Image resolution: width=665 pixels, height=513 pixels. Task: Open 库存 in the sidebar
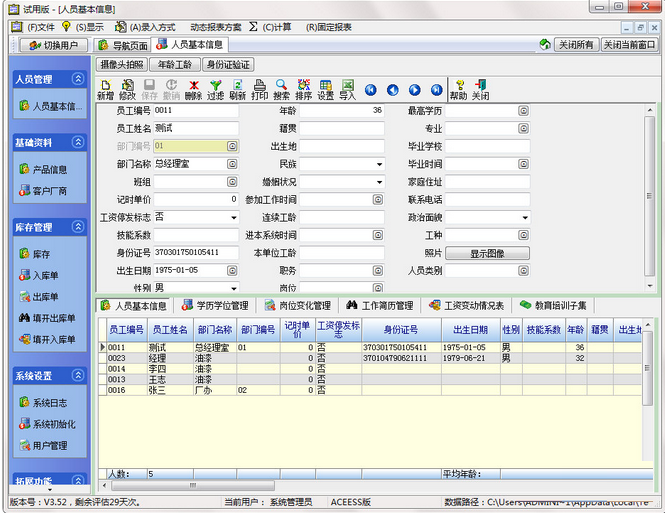pos(34,254)
